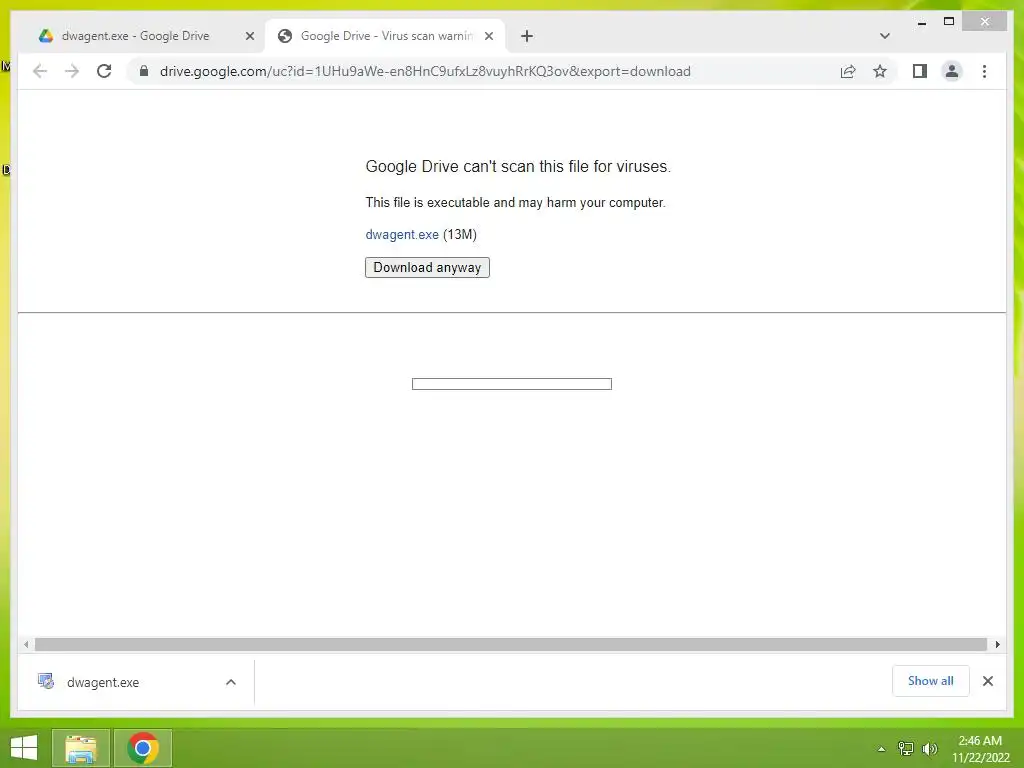
Task: Expand the tab search dropdown
Action: (885, 36)
